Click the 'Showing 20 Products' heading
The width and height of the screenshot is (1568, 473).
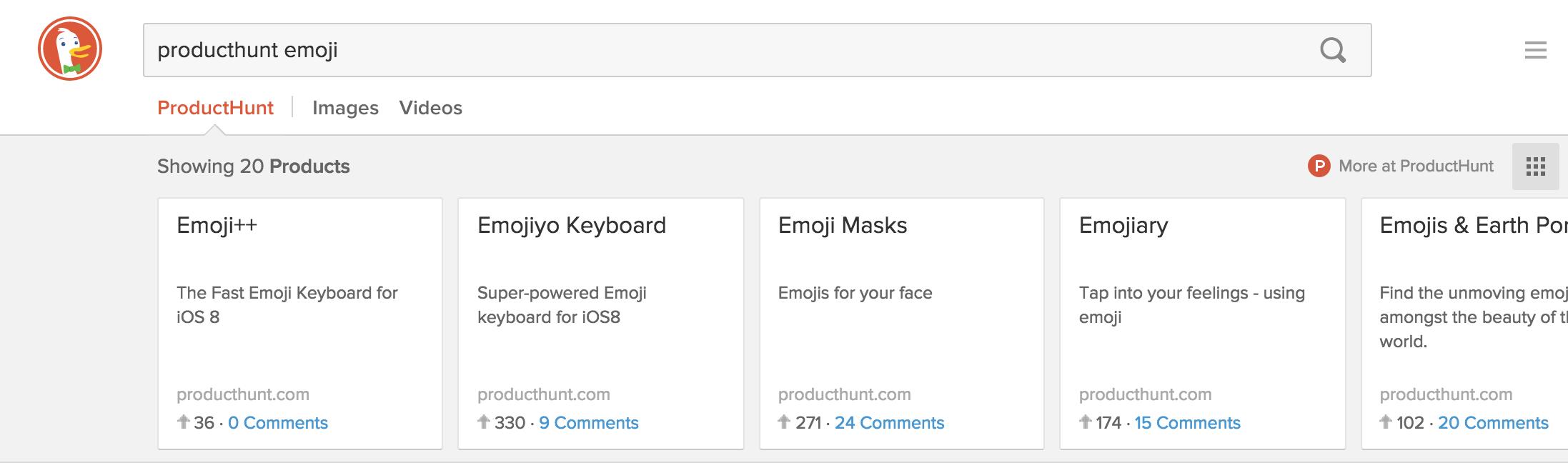point(254,166)
